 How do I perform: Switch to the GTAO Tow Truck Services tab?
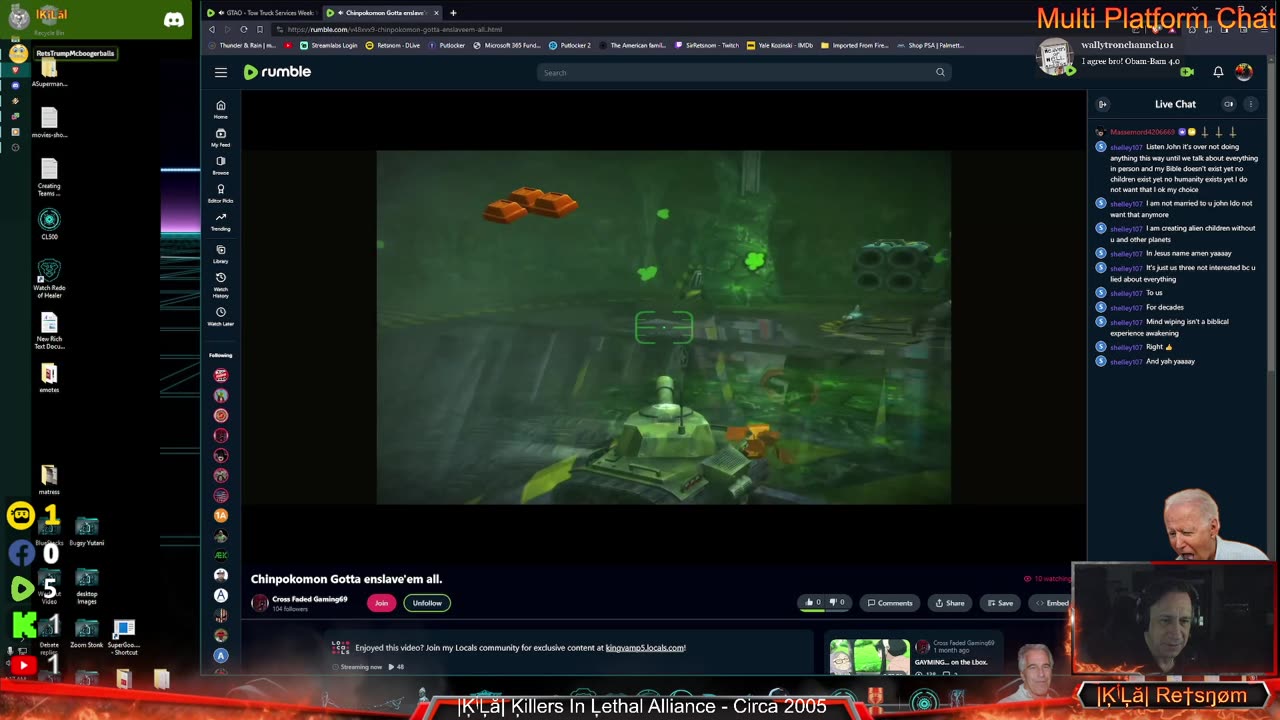coord(260,13)
